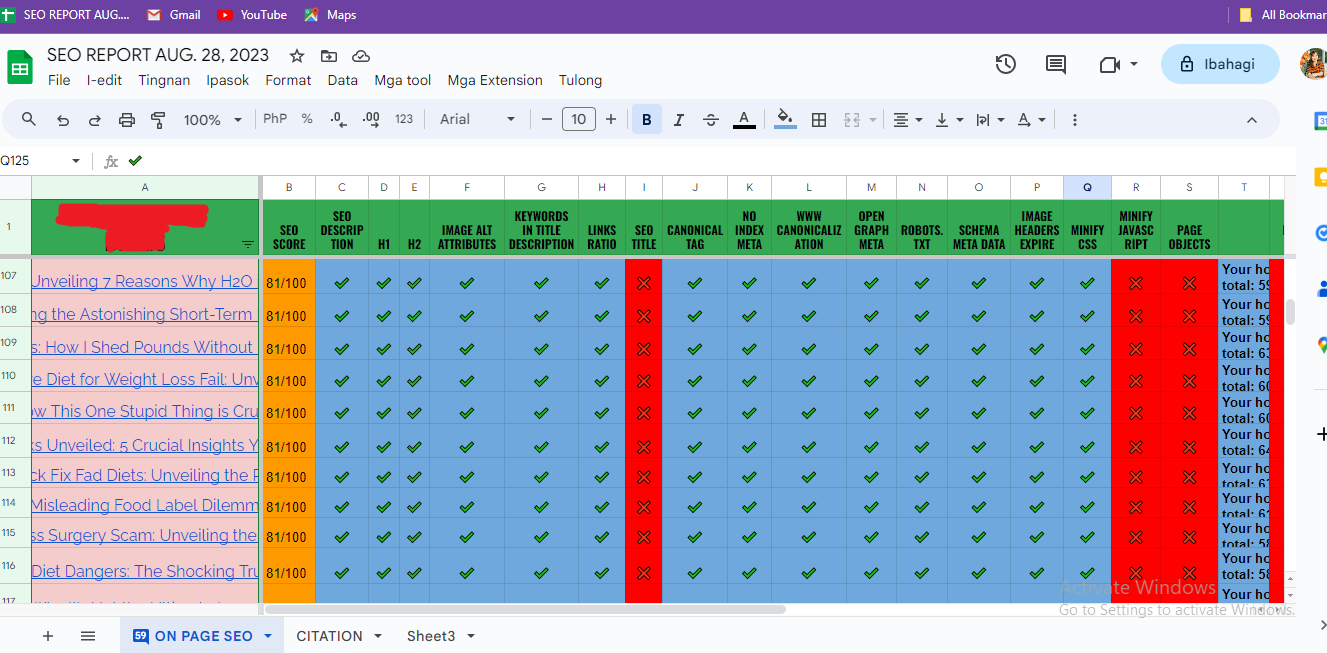Open the Ipasok menu
The height and width of the screenshot is (653, 1327).
(x=228, y=80)
